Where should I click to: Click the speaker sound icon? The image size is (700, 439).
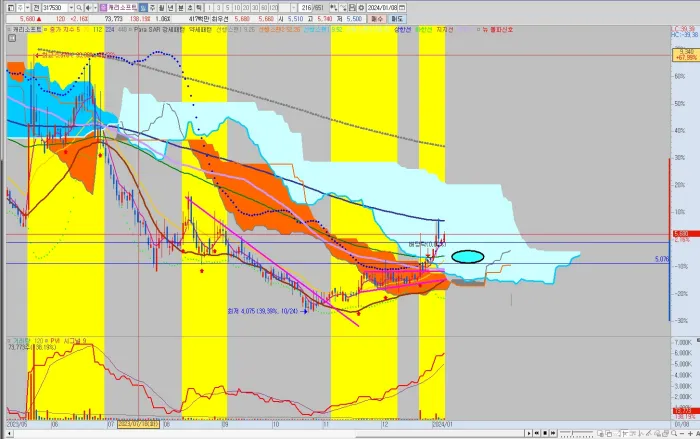(x=88, y=8)
